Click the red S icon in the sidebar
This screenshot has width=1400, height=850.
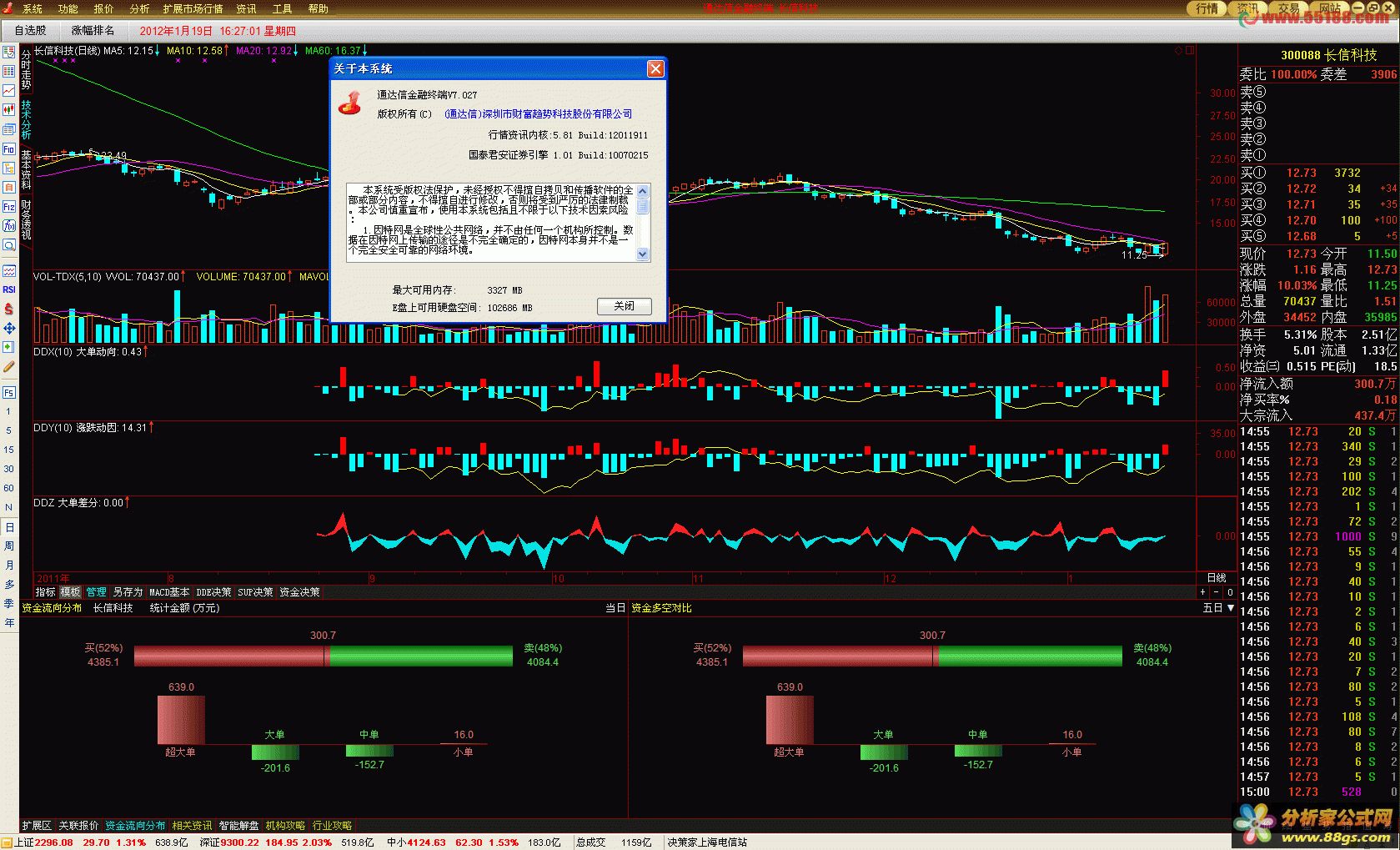click(x=9, y=309)
